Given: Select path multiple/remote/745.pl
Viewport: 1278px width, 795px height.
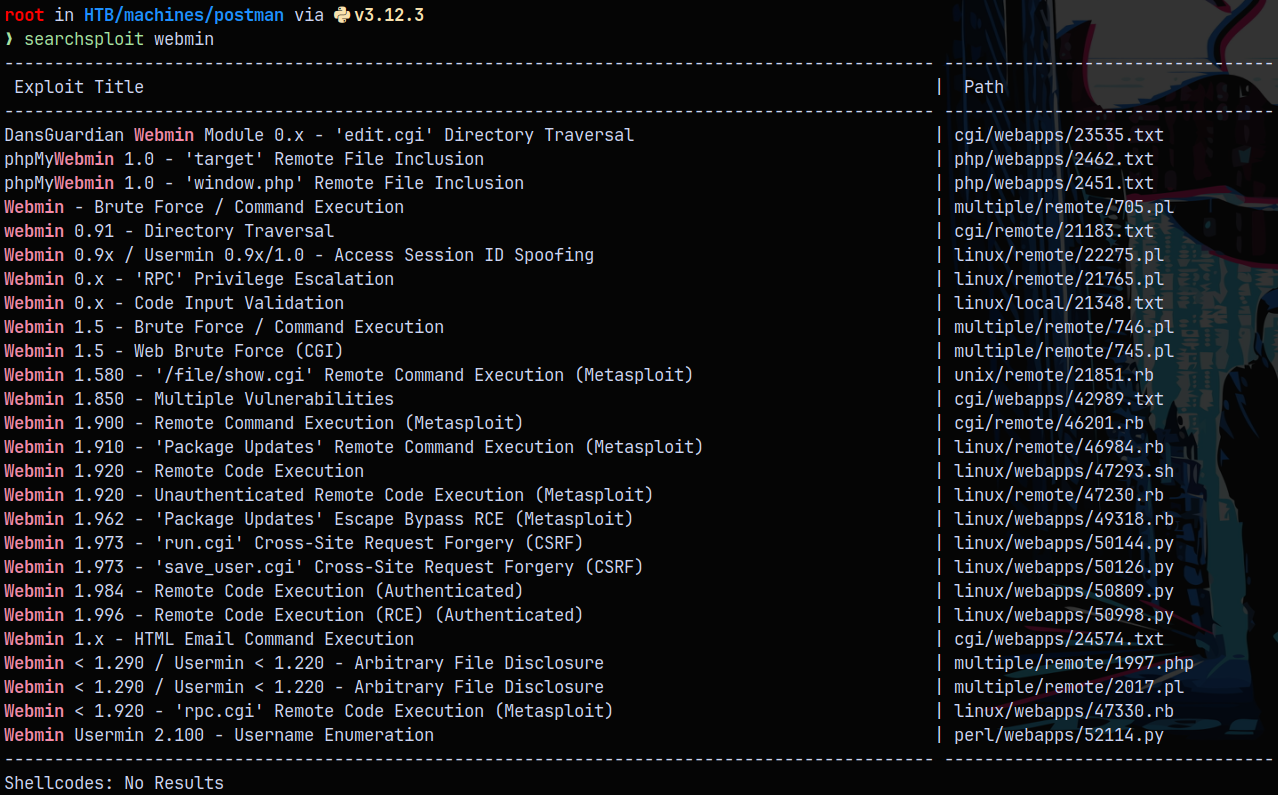Looking at the screenshot, I should point(1064,351).
